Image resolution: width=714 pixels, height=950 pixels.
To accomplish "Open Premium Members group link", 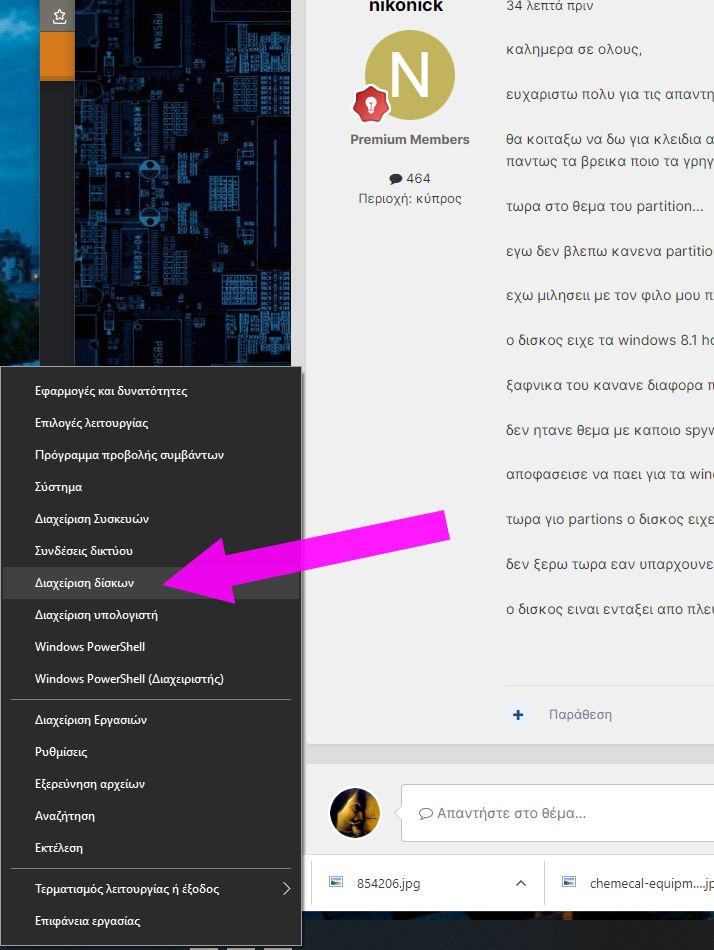I will pyautogui.click(x=410, y=139).
